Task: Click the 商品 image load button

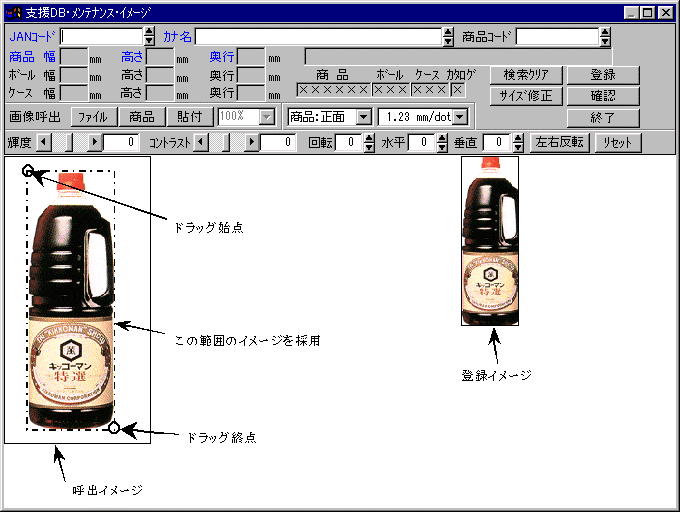Action: tap(142, 117)
